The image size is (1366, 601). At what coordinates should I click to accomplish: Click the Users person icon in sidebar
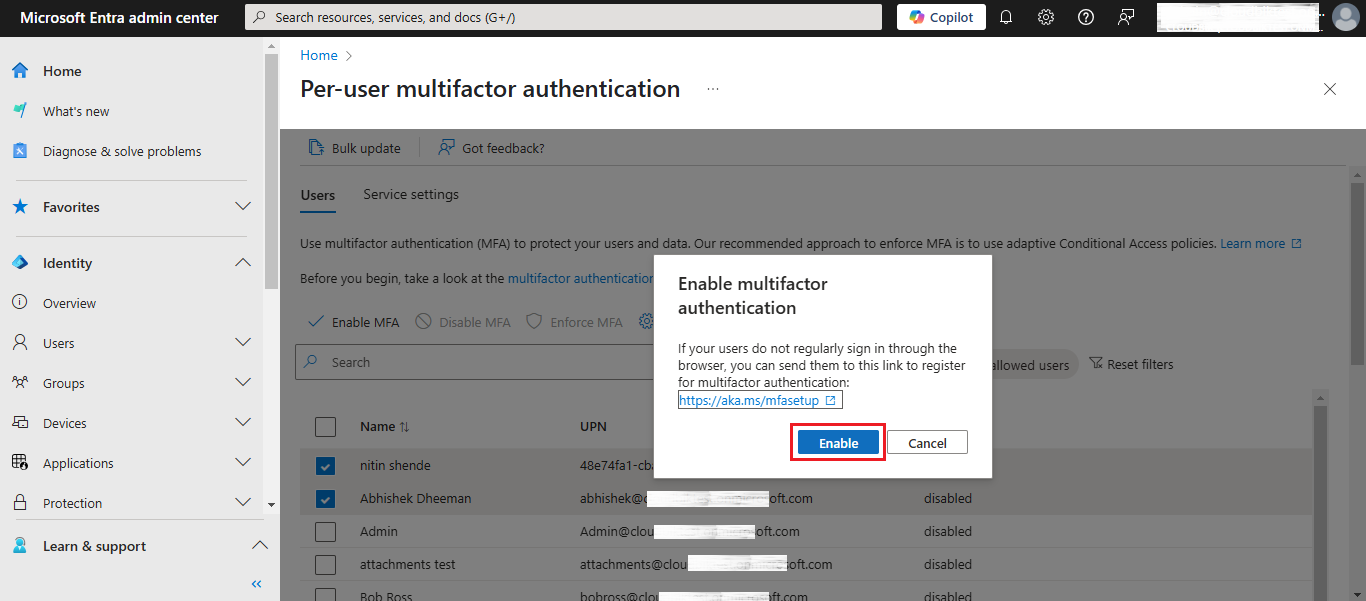point(20,343)
